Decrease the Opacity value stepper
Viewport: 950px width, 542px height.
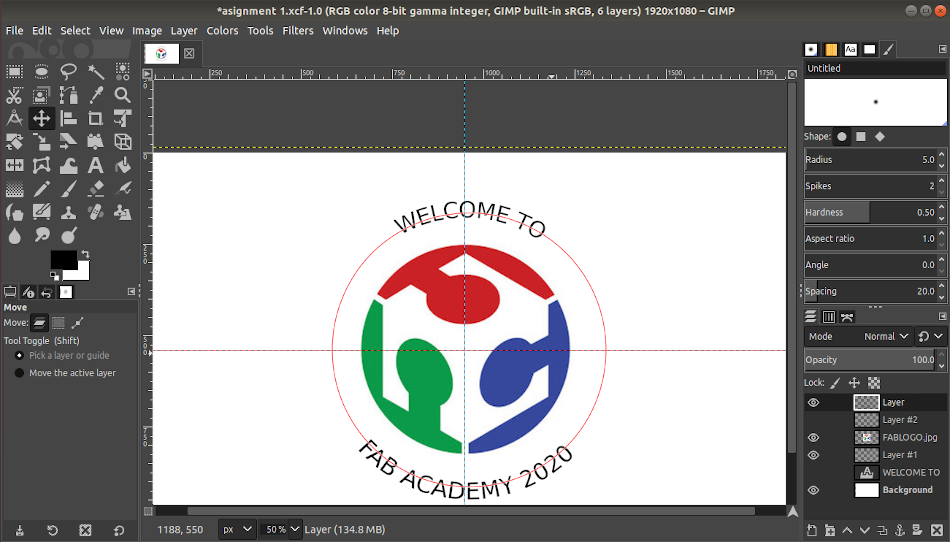(942, 365)
